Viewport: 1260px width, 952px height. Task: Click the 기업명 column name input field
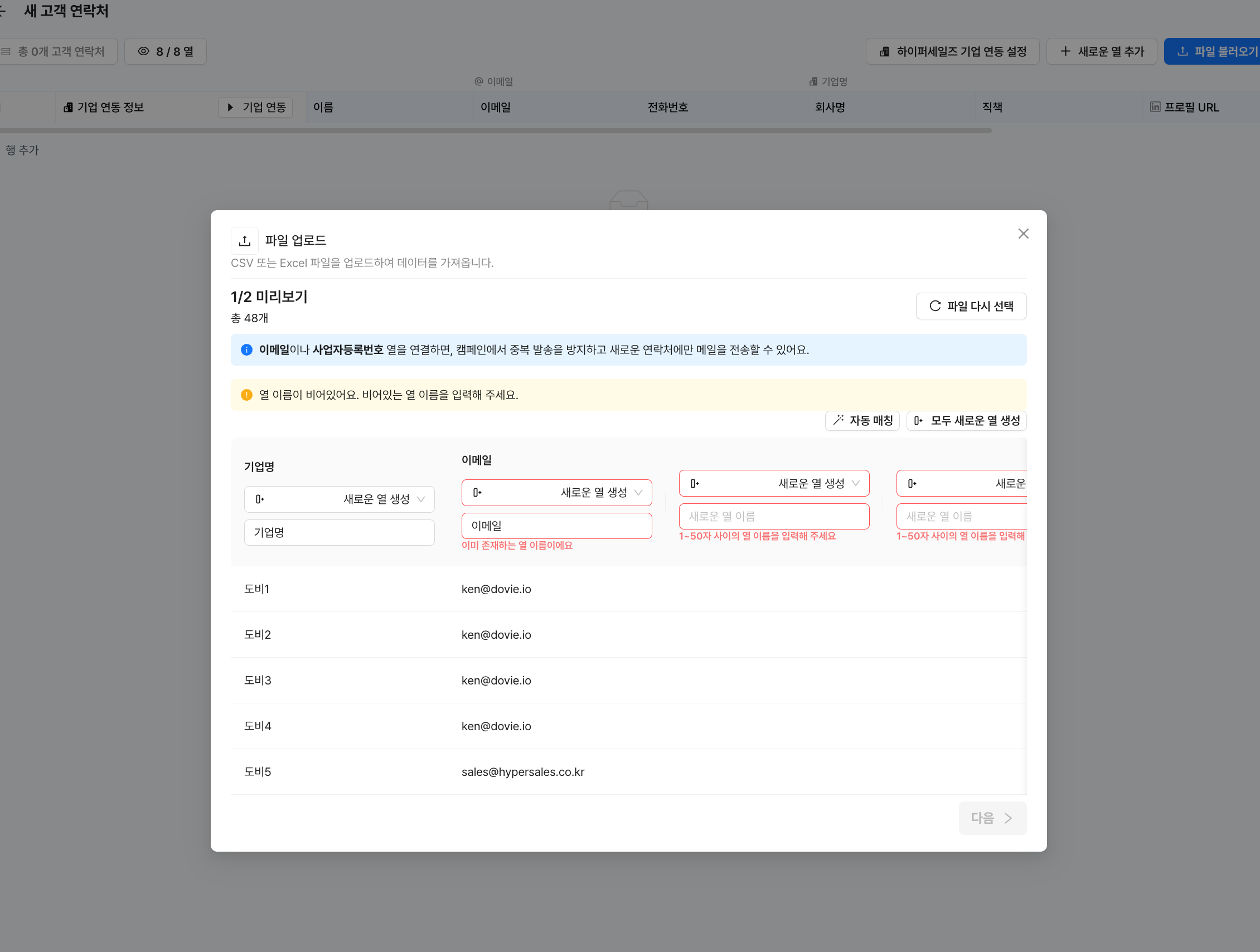click(x=339, y=532)
